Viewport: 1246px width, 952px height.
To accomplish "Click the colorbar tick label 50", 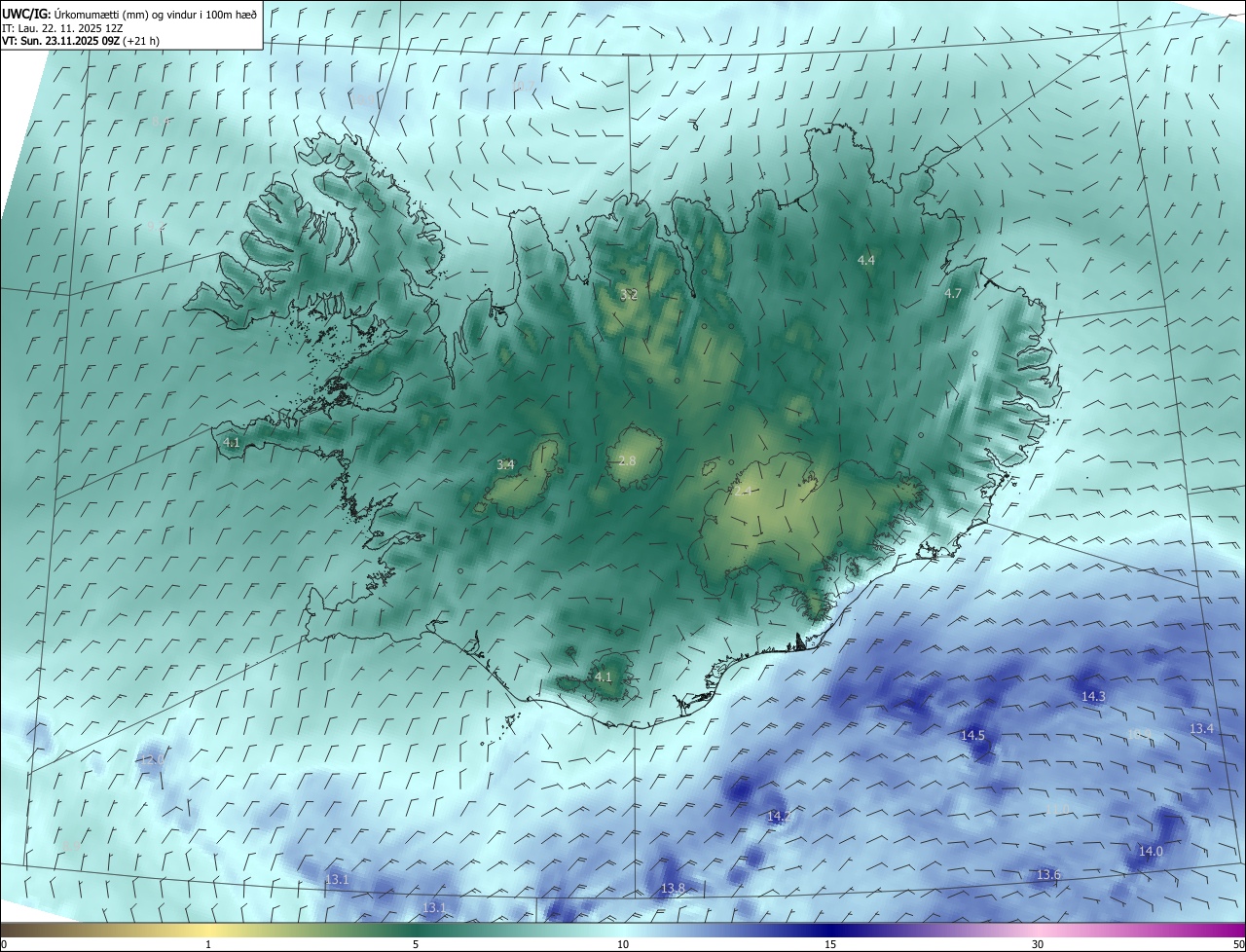I will pos(1238,944).
